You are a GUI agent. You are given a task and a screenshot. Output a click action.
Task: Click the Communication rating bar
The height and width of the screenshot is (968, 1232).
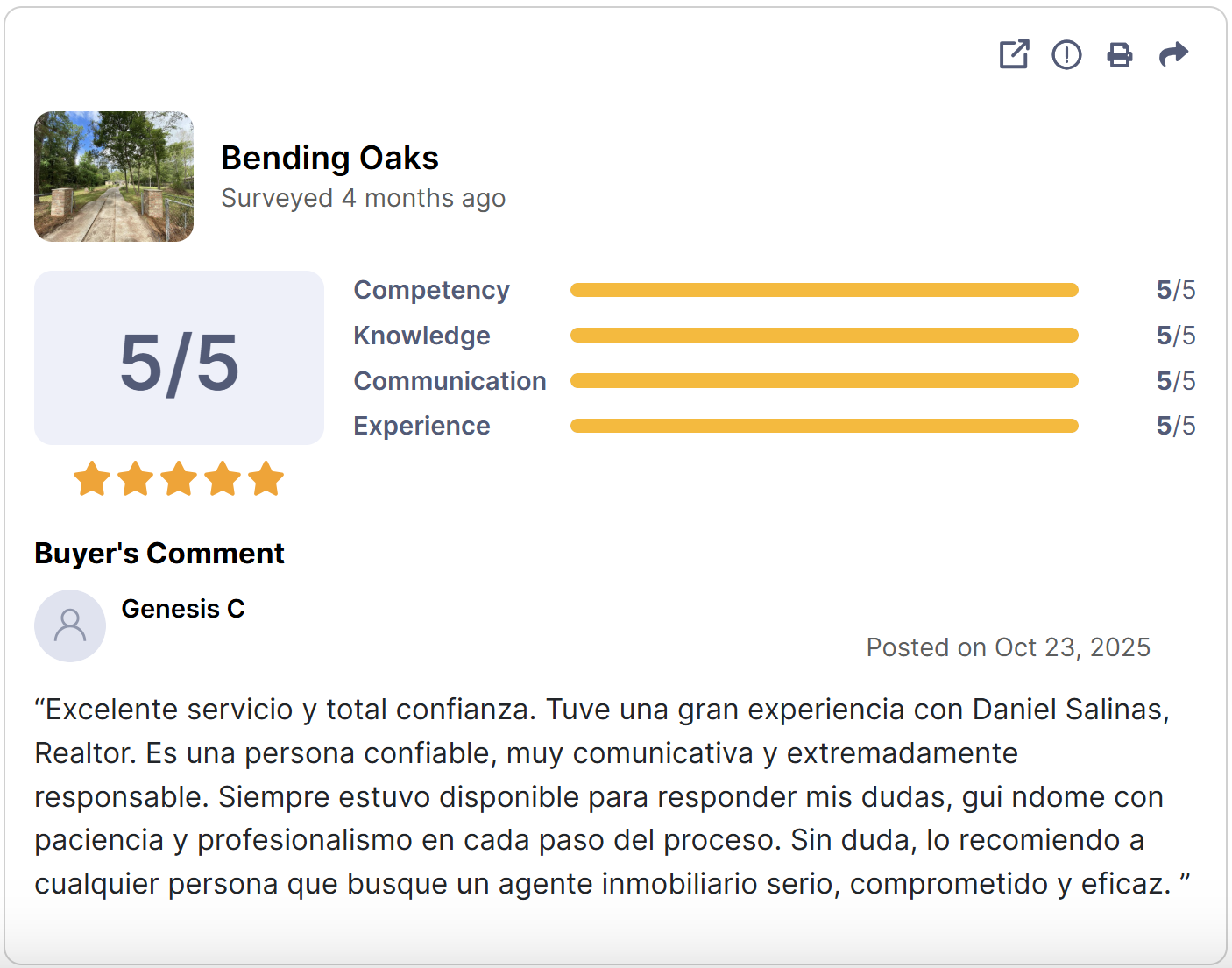[x=824, y=381]
